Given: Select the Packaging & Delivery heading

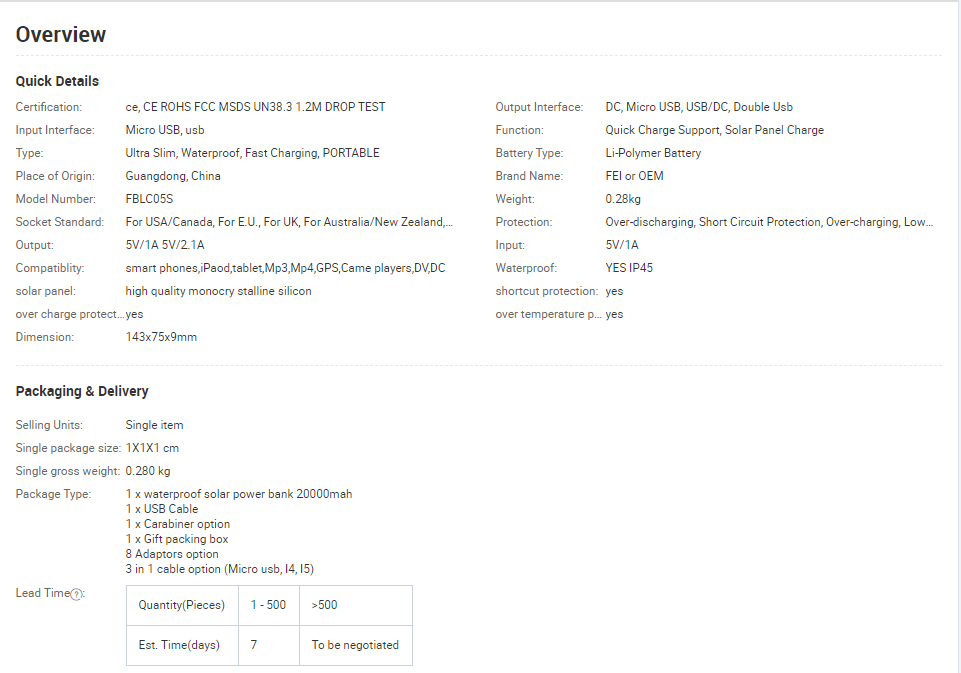Looking at the screenshot, I should (82, 391).
